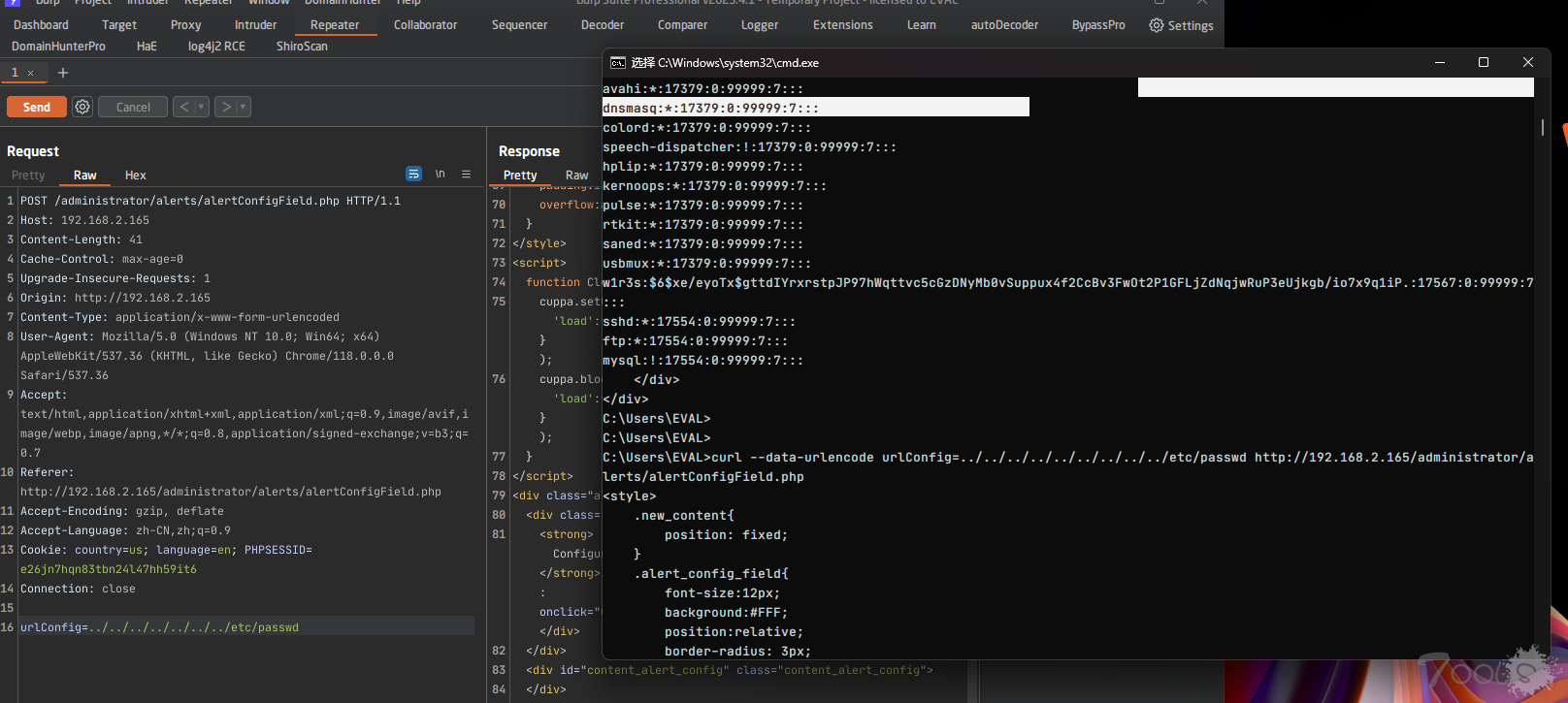Go forward to next request with > arrow
This screenshot has width=1568, height=703.
(226, 107)
